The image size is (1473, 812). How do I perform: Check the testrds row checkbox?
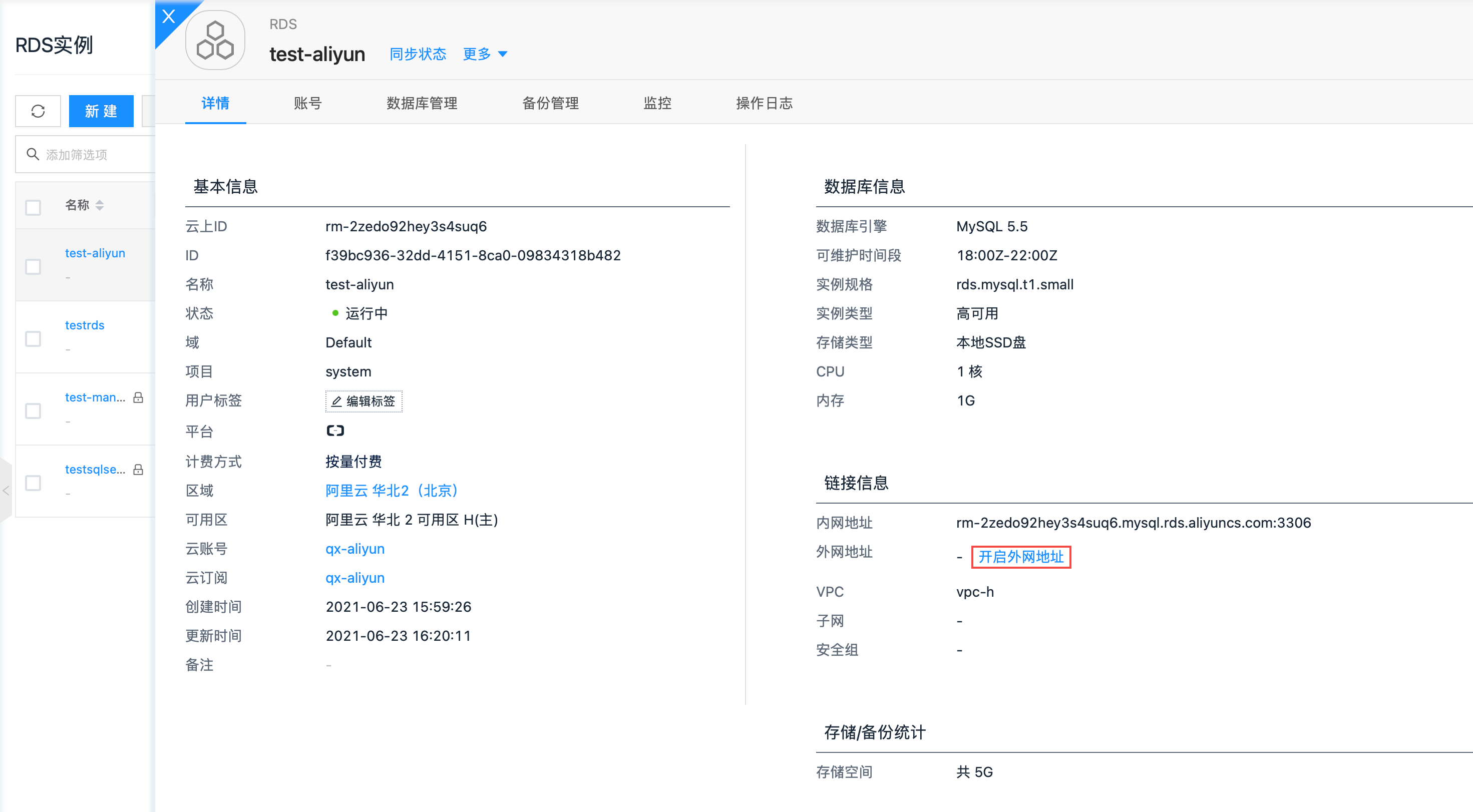[33, 338]
